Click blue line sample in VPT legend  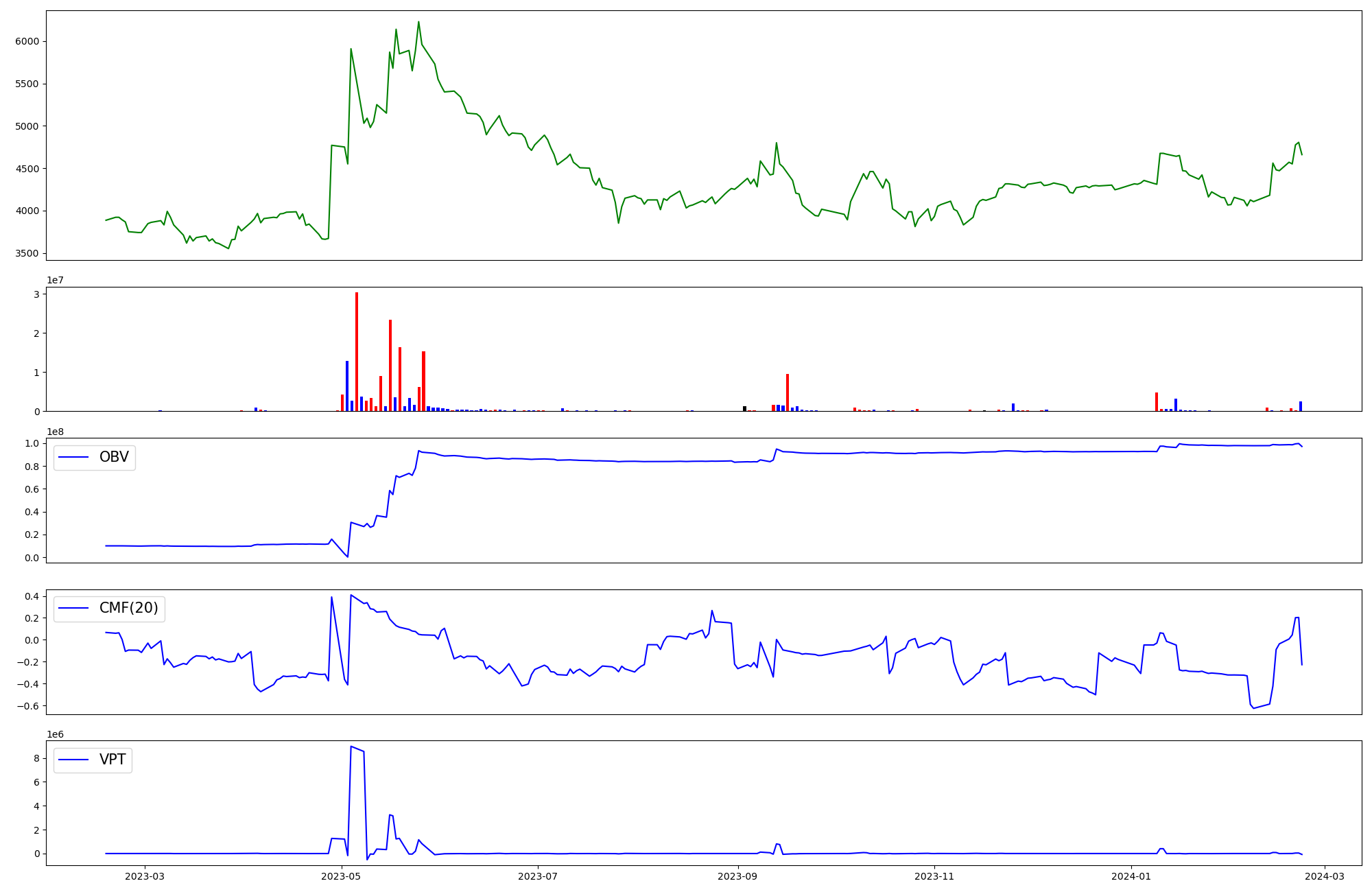[74, 760]
